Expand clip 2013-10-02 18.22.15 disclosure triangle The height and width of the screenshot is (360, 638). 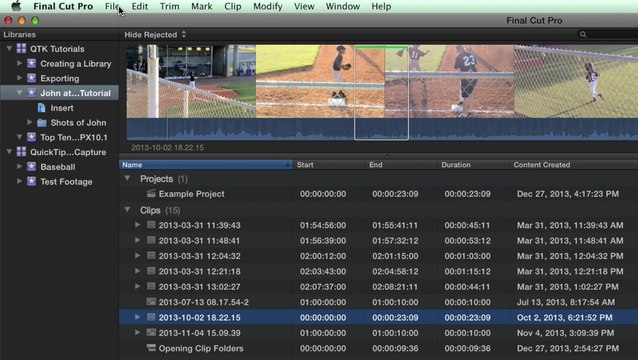[138, 317]
